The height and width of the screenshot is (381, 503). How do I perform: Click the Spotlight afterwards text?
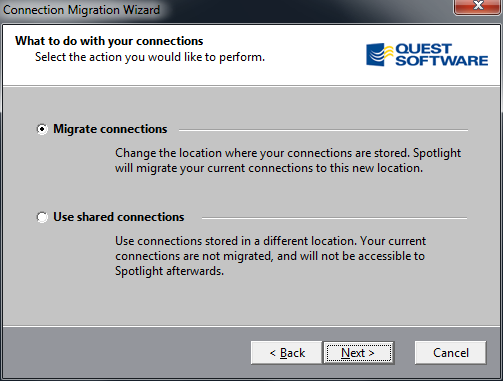click(x=169, y=271)
